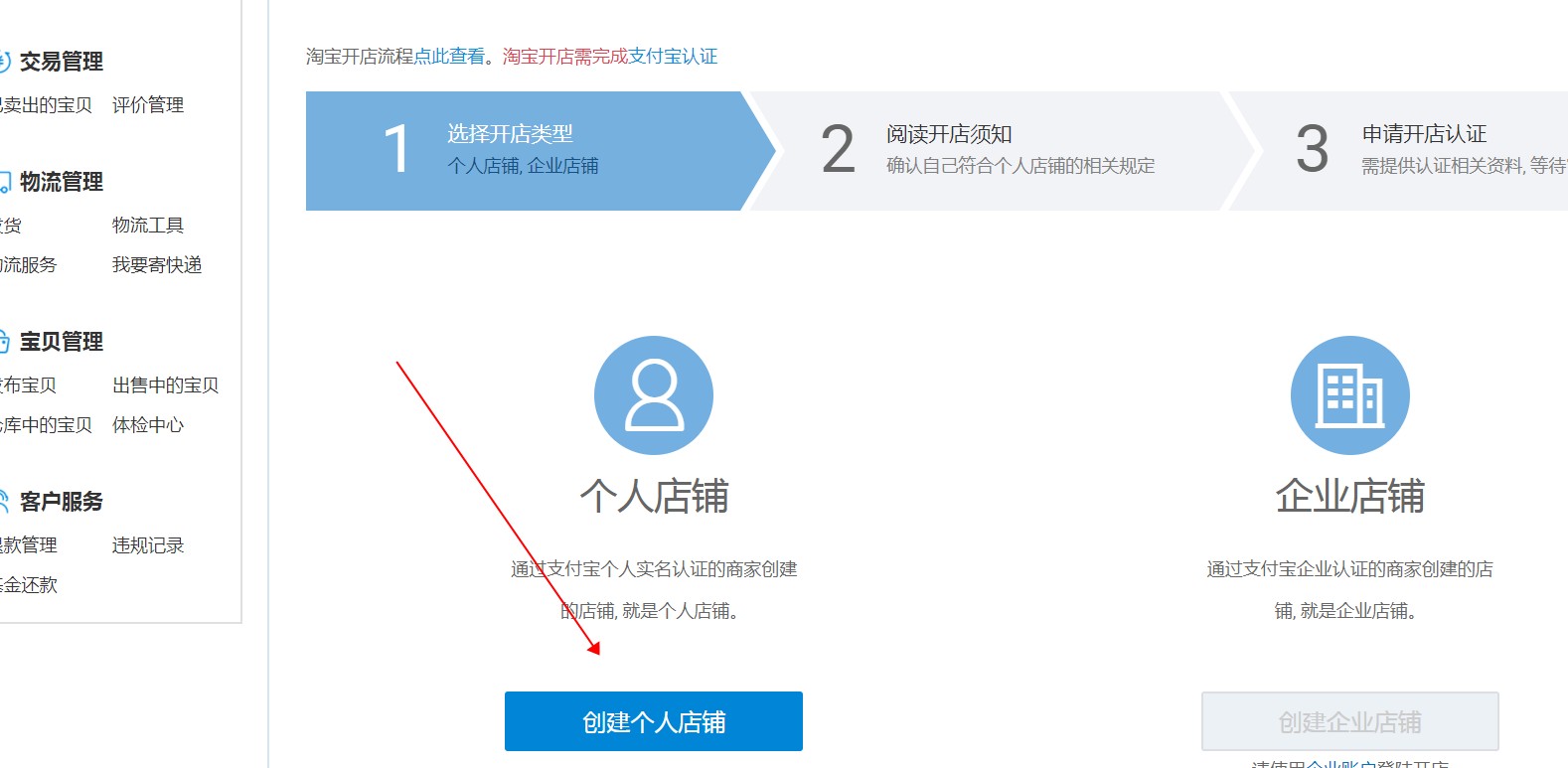Viewport: 1568px width, 768px height.
Task: Click the 物流管理 truck icon
Action: (5, 183)
